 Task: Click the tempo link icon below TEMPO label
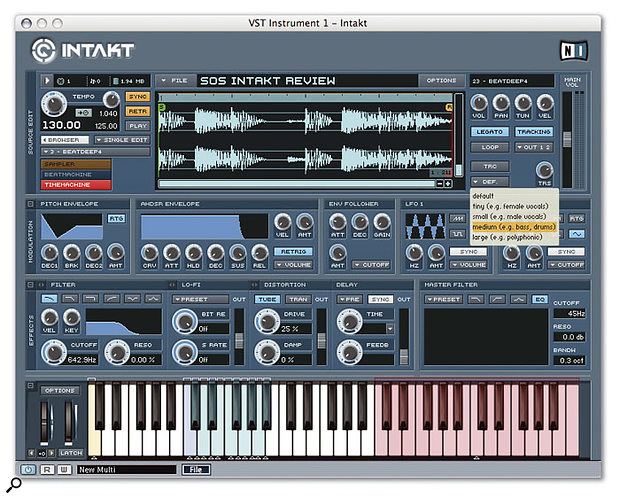83,113
